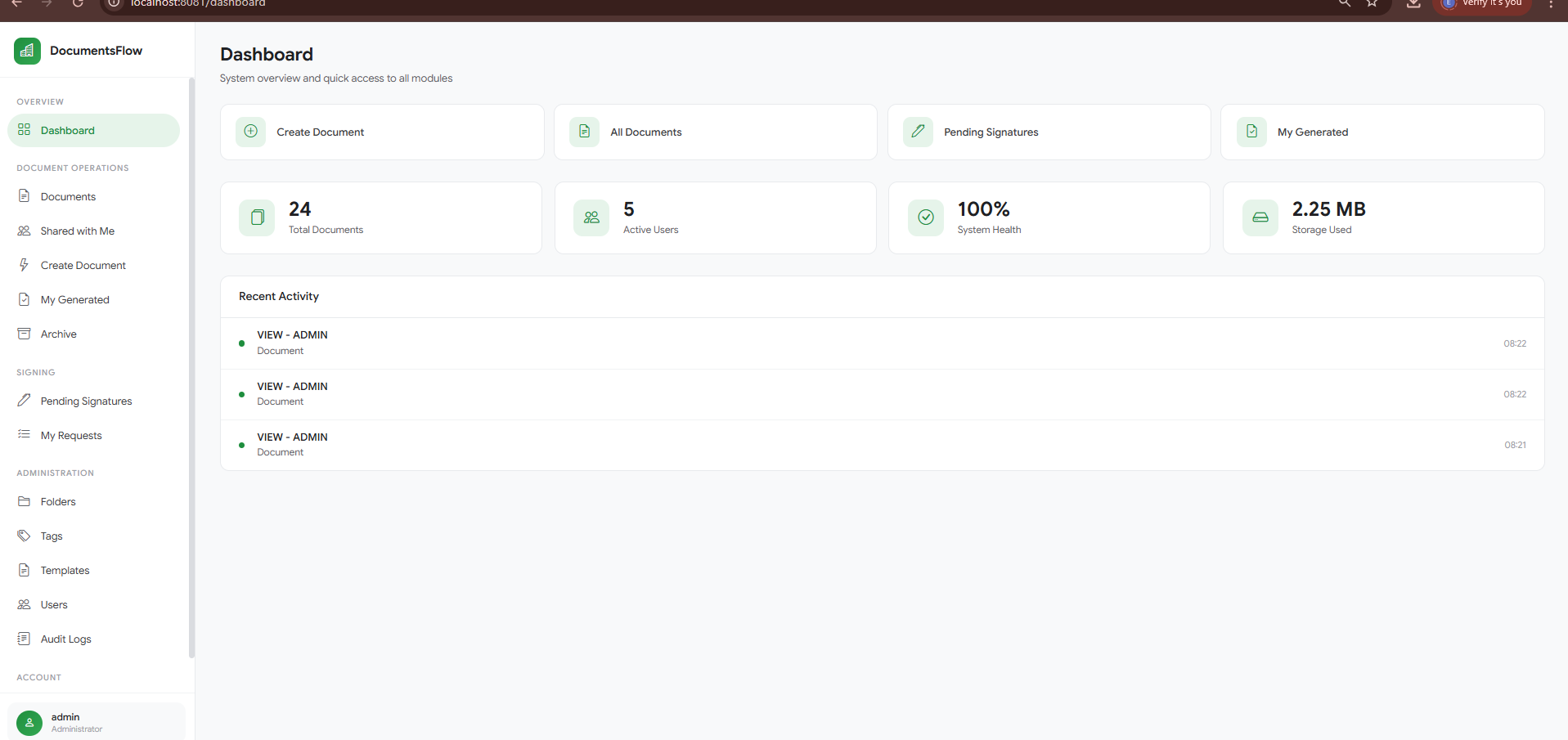
Task: Click the Shared with Me people icon
Action: (x=25, y=231)
